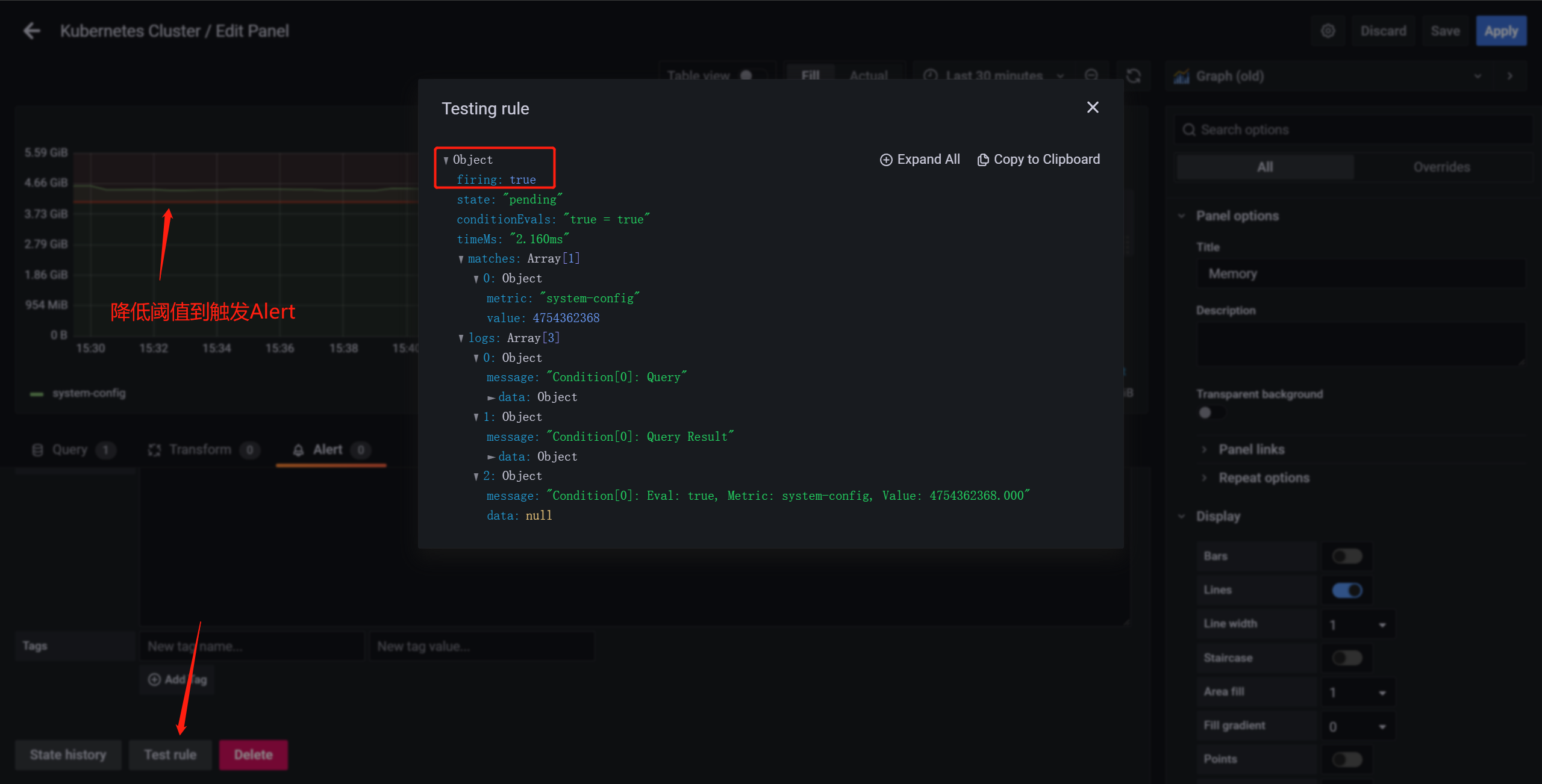Expand the Panel links section
This screenshot has height=784, width=1542.
1251,449
